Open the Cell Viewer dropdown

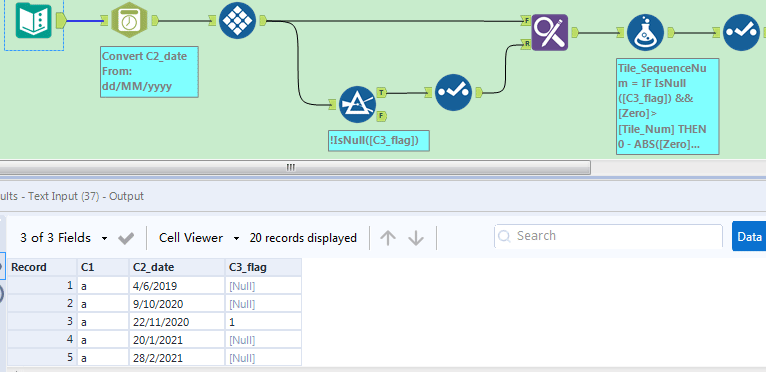[199, 238]
